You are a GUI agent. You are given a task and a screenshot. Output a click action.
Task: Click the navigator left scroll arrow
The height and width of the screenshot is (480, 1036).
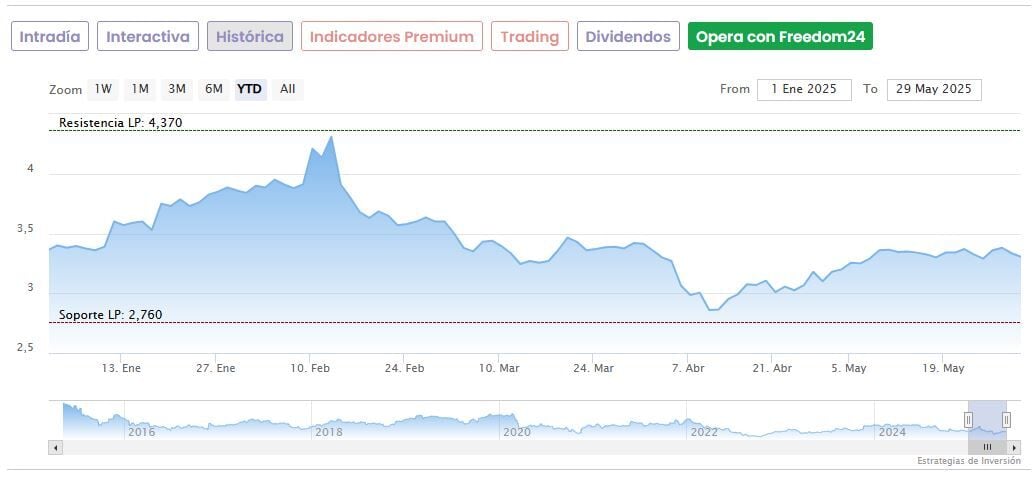[56, 447]
